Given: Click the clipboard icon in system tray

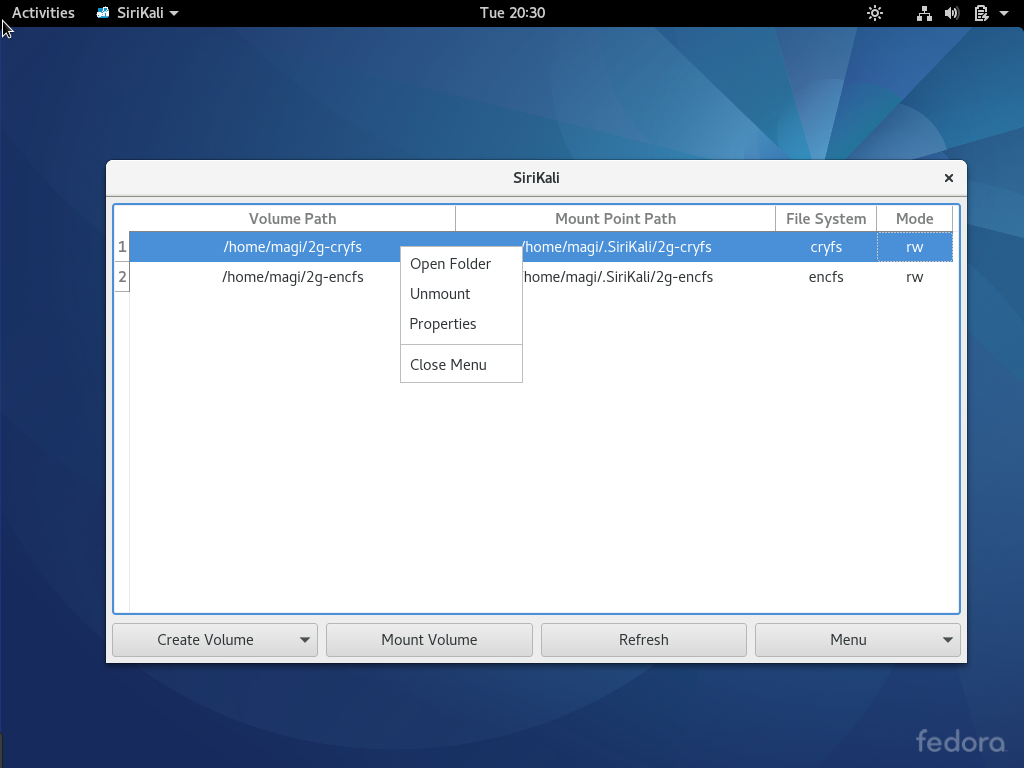Looking at the screenshot, I should (981, 13).
